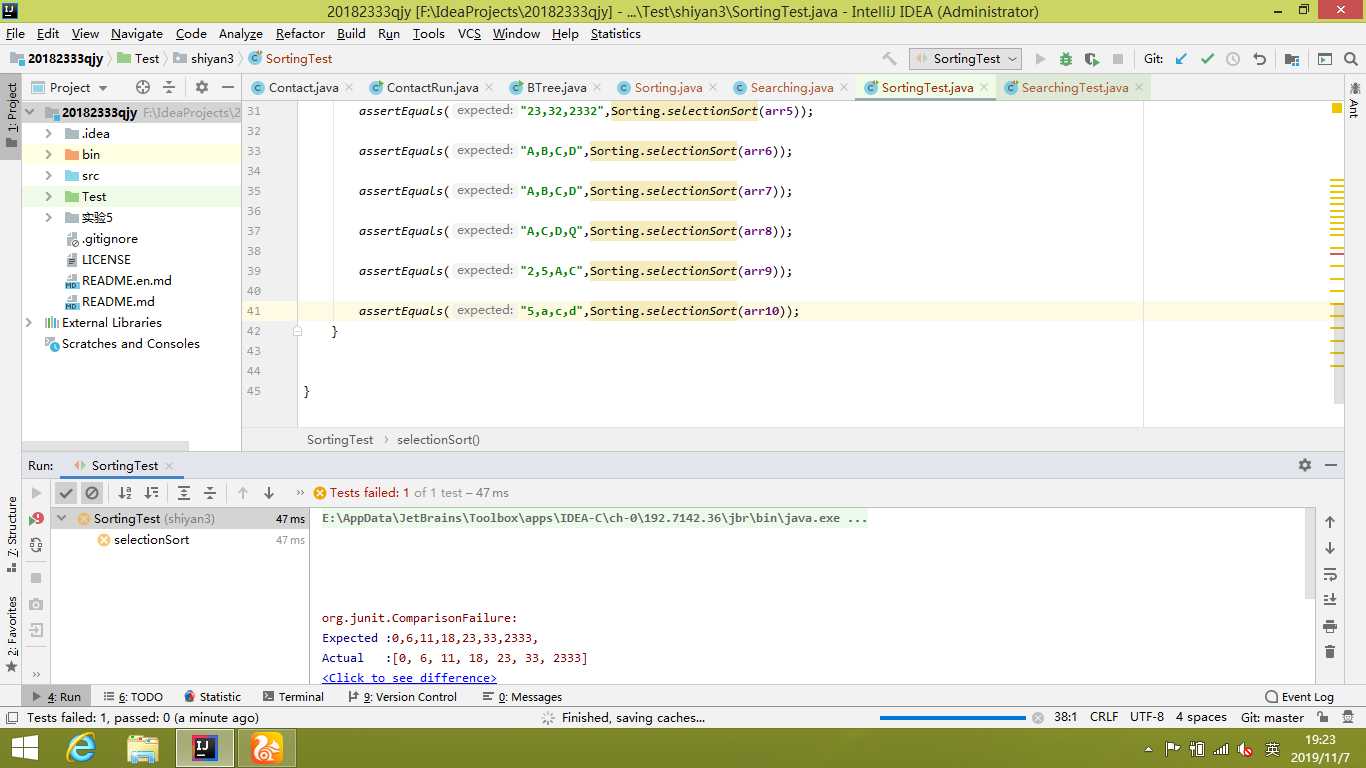
Task: Click the 'Click to see difference' link
Action: [x=409, y=677]
